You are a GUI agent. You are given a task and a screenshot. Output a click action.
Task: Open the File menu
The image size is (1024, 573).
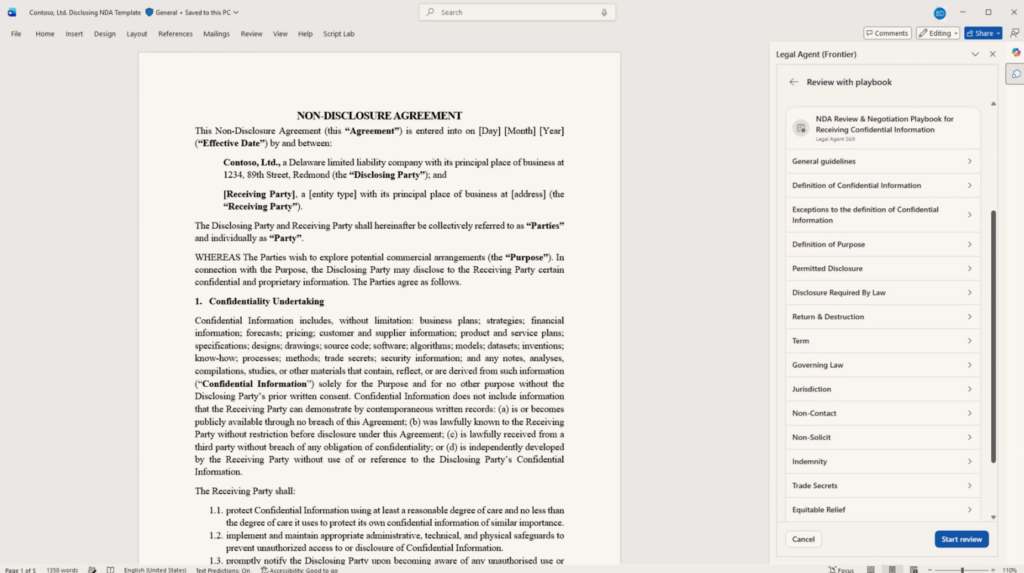click(x=16, y=34)
